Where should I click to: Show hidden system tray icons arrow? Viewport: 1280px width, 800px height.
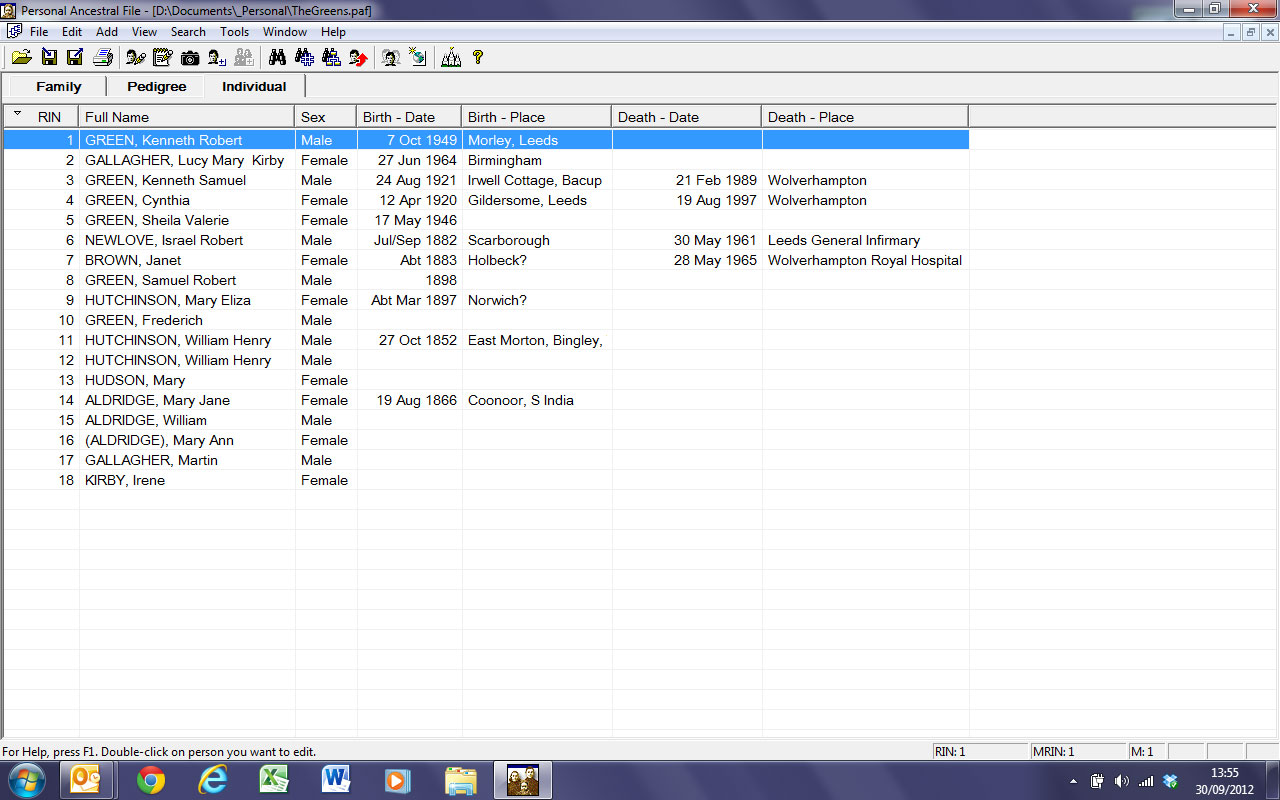point(1073,781)
